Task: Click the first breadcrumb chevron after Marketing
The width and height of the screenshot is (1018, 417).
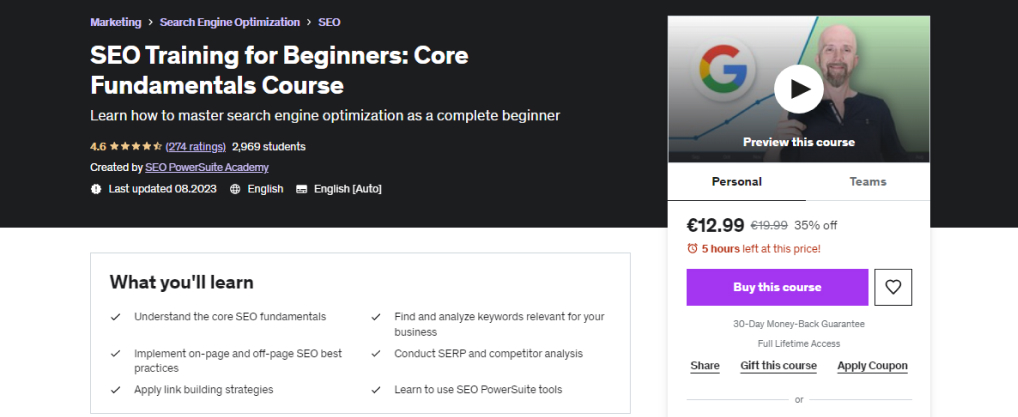Action: click(150, 22)
